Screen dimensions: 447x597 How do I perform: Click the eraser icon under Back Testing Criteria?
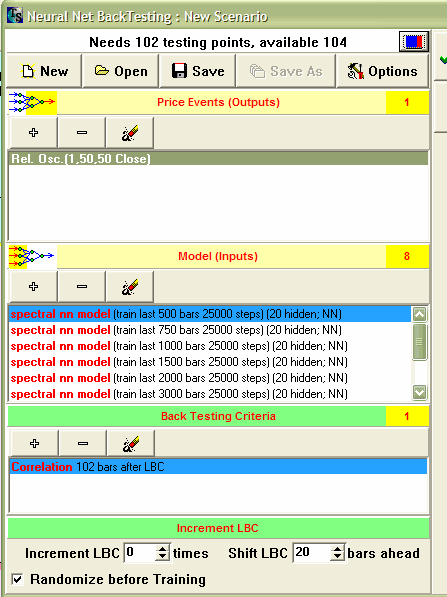coord(131,443)
